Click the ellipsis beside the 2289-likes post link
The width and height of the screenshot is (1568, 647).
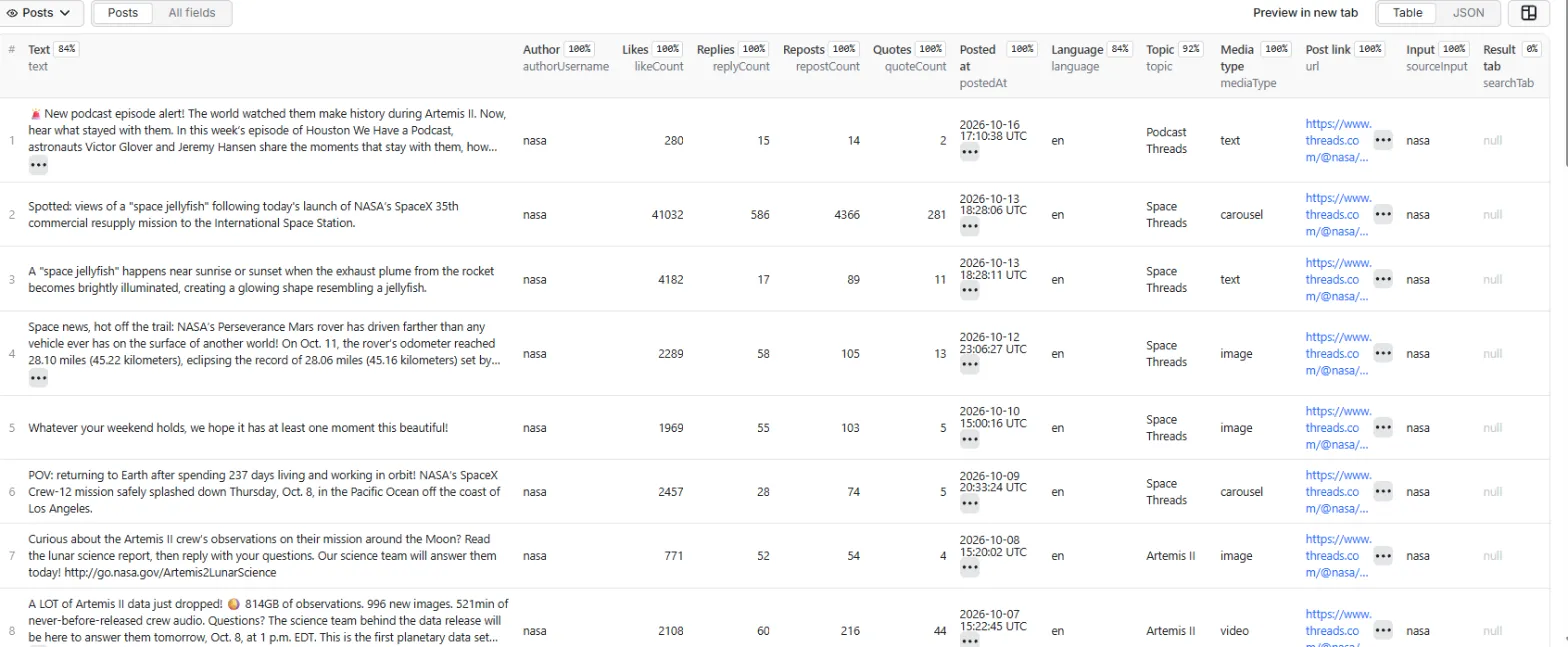1383,354
